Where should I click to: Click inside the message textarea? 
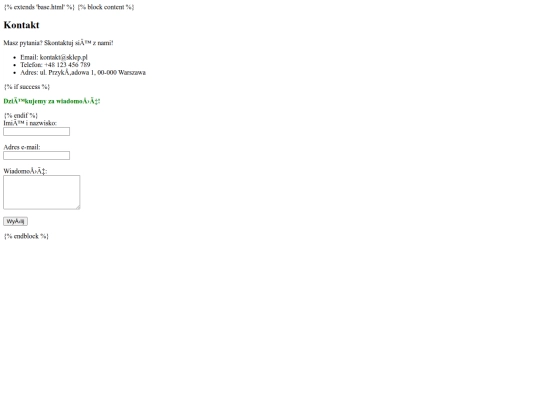coord(42,192)
